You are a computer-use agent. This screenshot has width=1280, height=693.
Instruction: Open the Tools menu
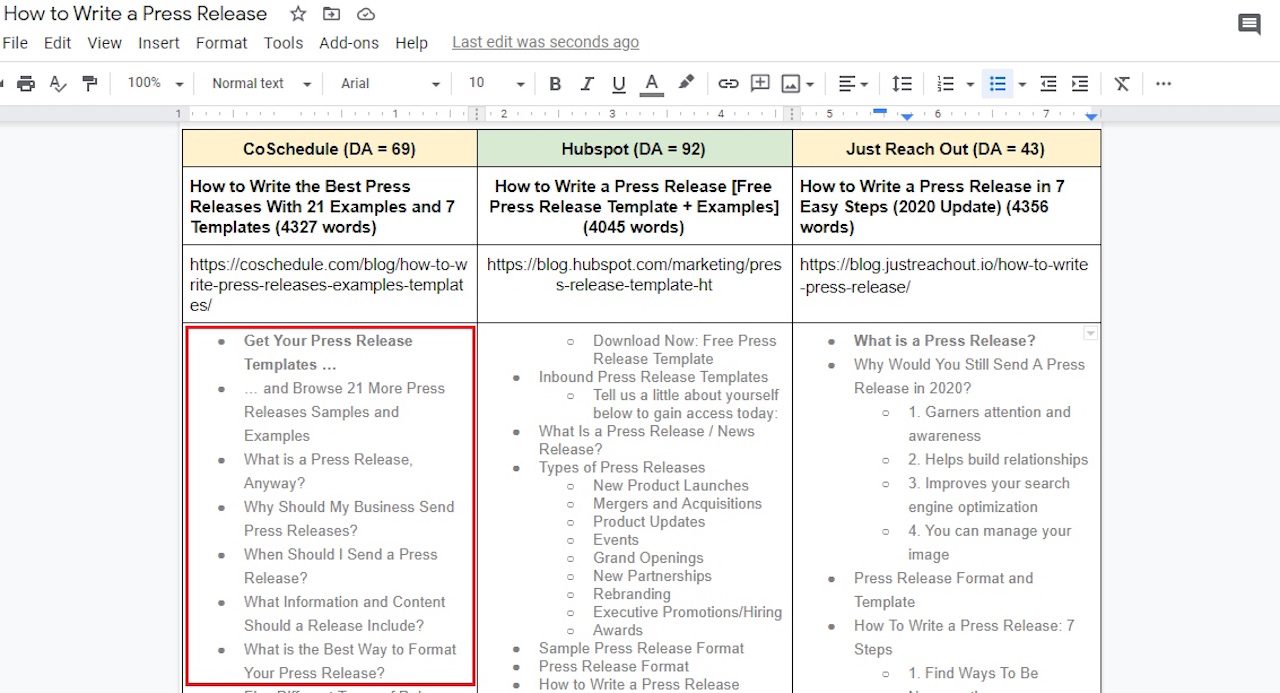click(283, 43)
